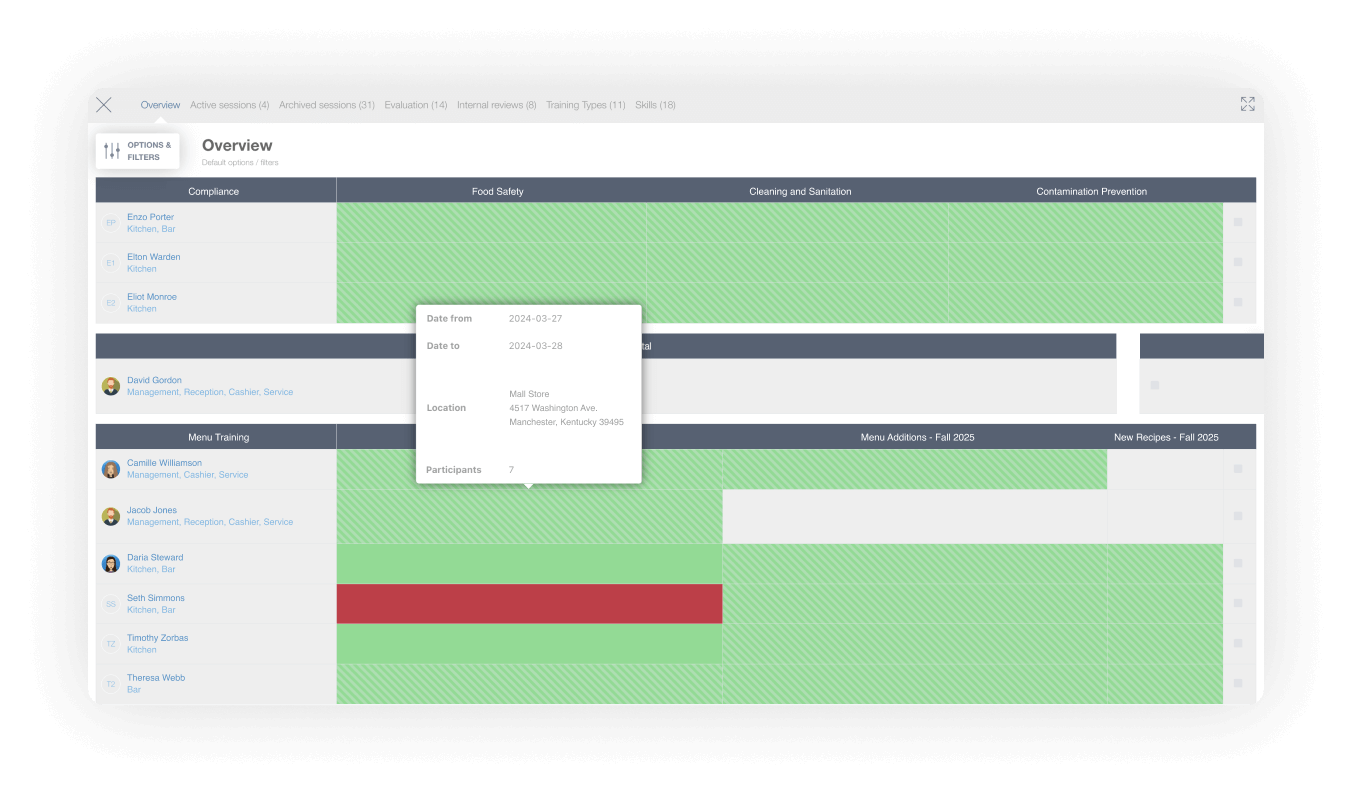The image size is (1352, 794).
Task: Click Daria Steward's solid green training cell
Action: [x=529, y=563]
